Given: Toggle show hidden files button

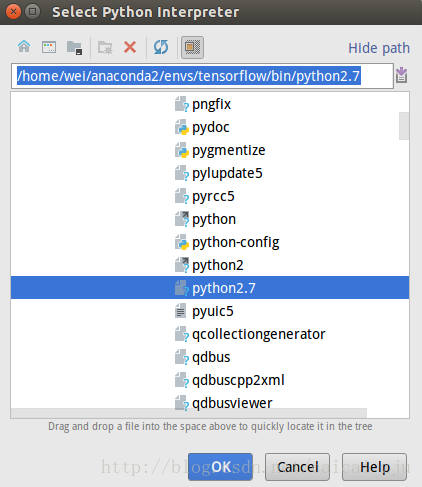Looking at the screenshot, I should (x=192, y=47).
